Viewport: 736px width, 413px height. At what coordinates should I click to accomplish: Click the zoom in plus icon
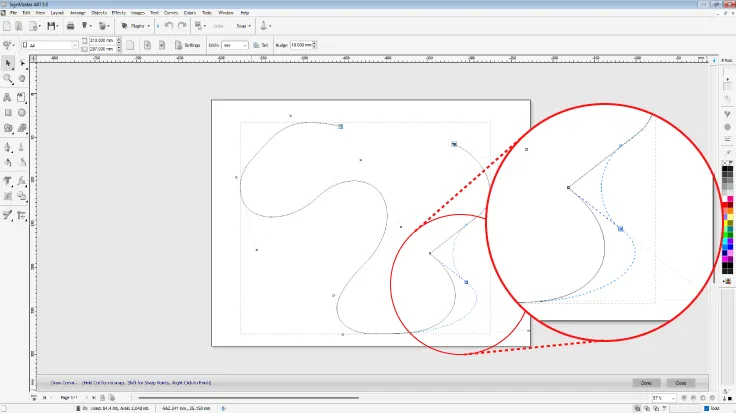(684, 398)
